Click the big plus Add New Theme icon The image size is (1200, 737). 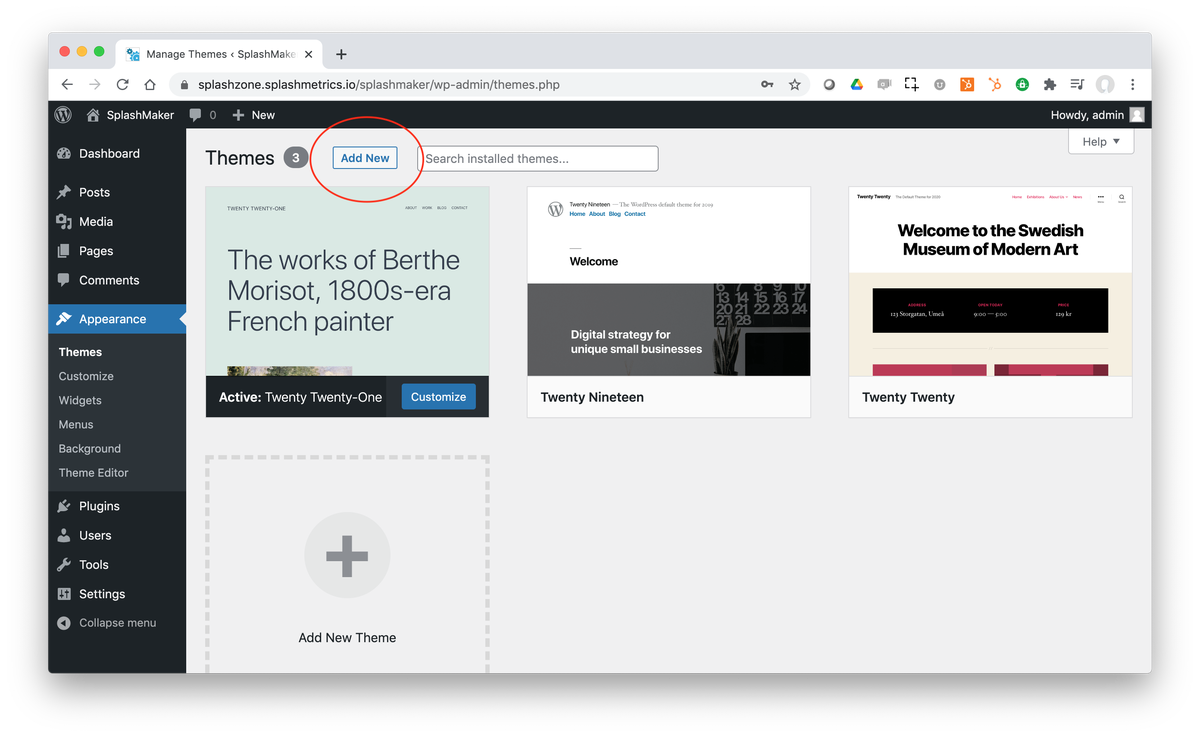[x=347, y=556]
